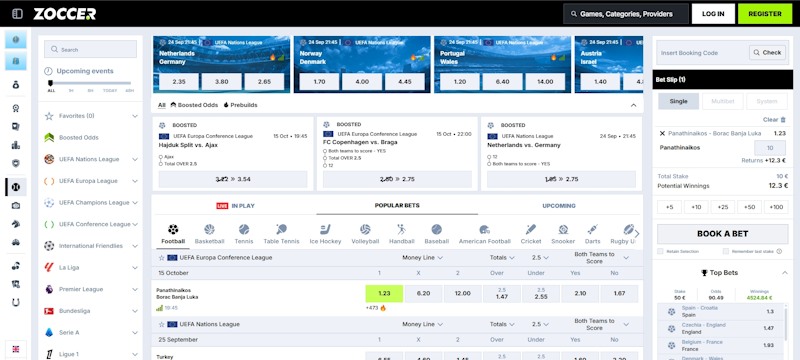Add +25 to the stake

coord(722,207)
